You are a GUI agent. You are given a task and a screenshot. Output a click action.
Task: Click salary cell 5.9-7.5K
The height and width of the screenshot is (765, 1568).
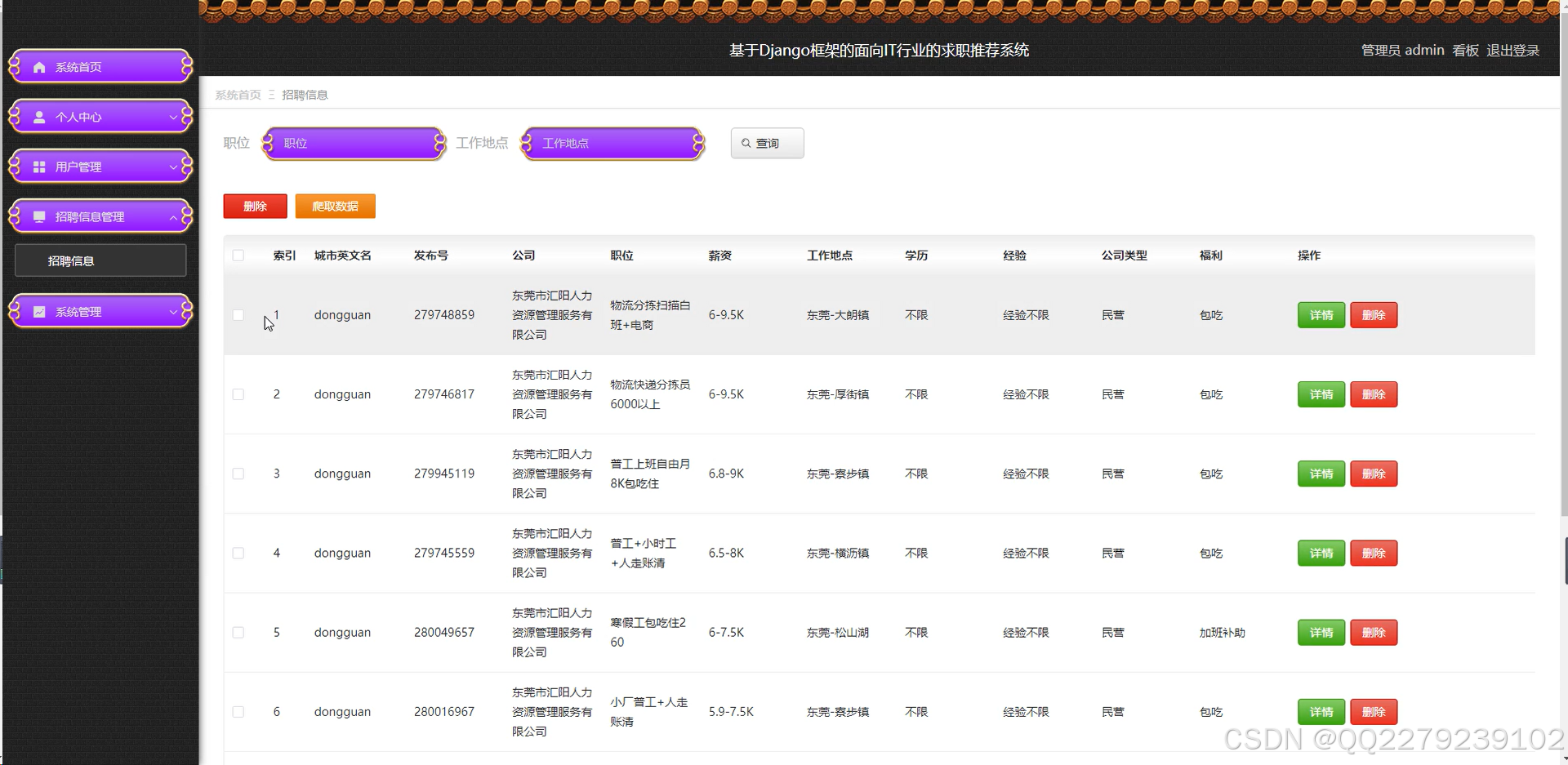pos(731,712)
